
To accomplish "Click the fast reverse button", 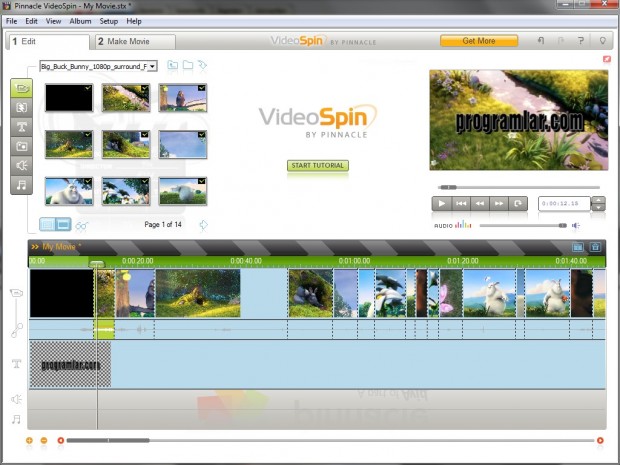I will [480, 204].
